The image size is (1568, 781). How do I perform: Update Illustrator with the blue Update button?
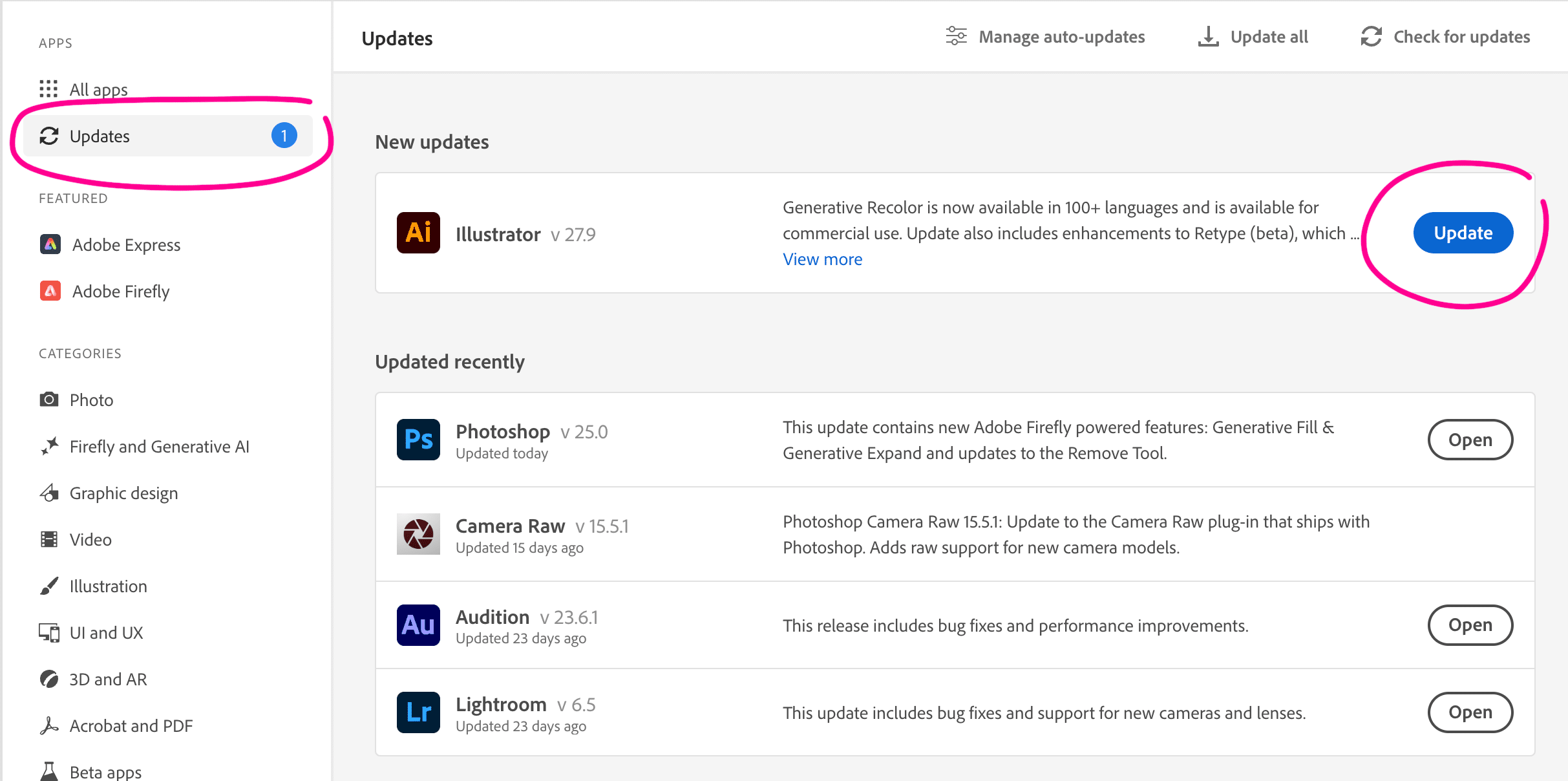(x=1463, y=233)
